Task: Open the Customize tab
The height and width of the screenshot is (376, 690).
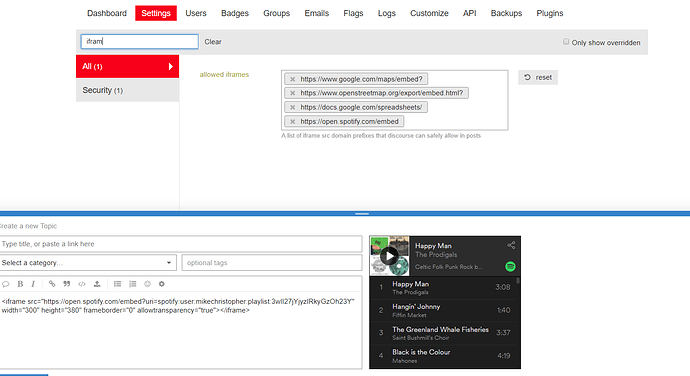Action: 429,13
